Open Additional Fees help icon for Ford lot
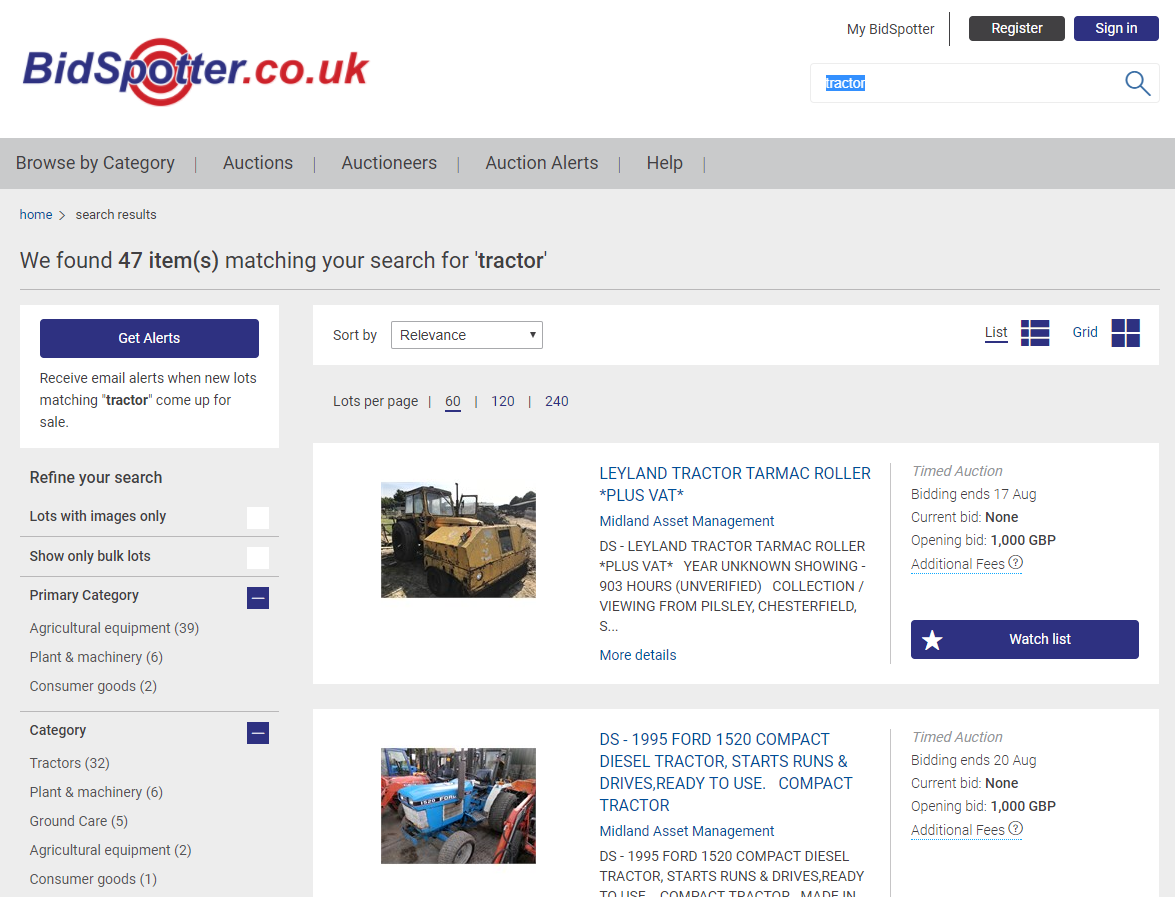This screenshot has height=897, width=1175. pos(1016,829)
